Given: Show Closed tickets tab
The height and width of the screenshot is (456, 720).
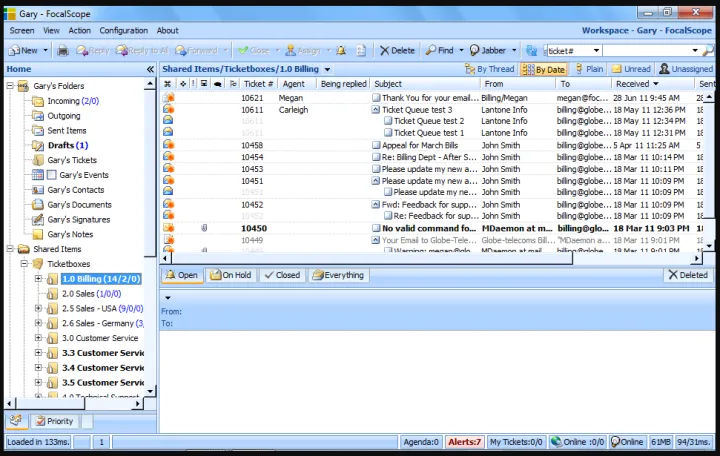Looking at the screenshot, I should [x=282, y=275].
